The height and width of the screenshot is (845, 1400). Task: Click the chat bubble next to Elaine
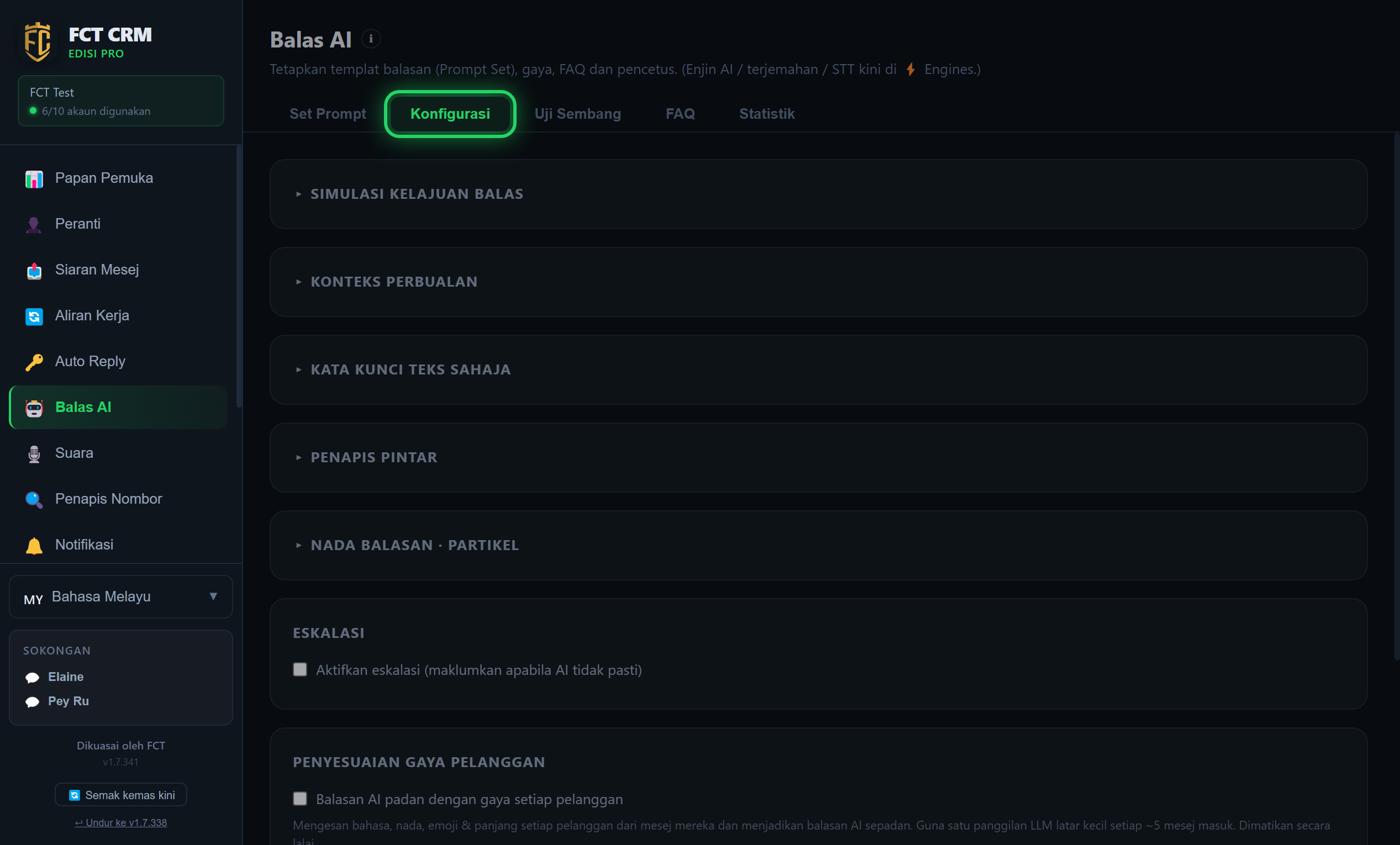click(x=33, y=678)
